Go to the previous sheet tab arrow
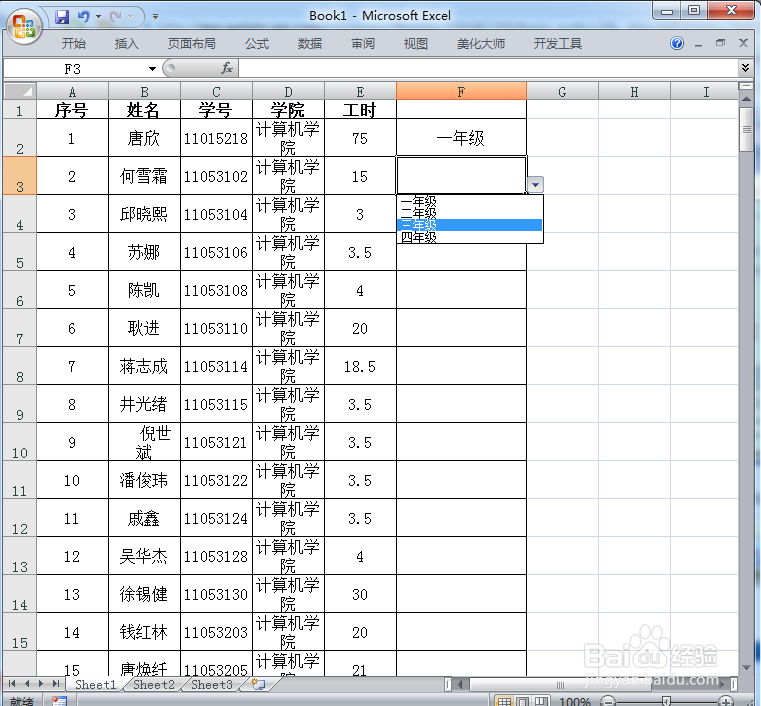Image resolution: width=761 pixels, height=706 pixels. pyautogui.click(x=27, y=684)
